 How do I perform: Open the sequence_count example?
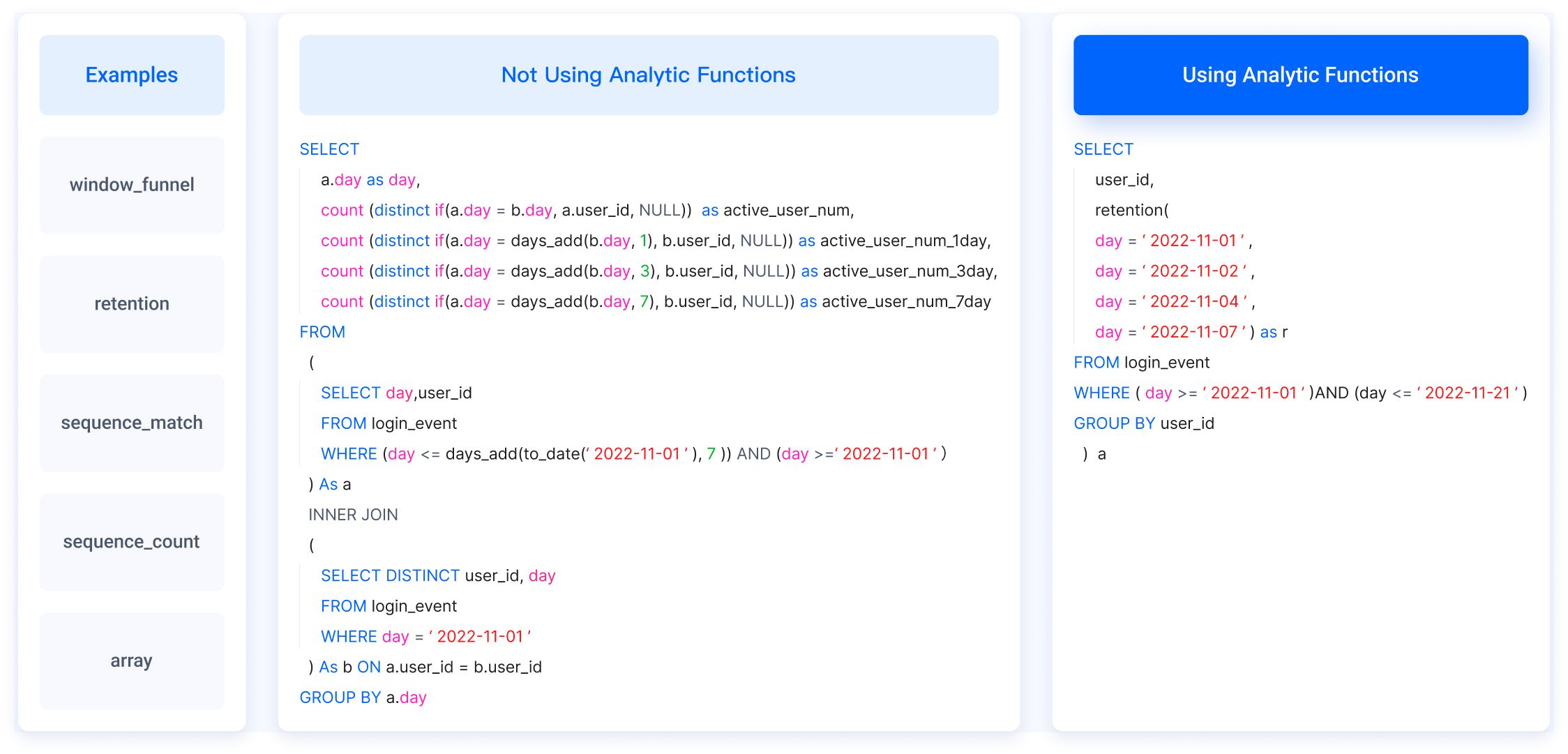(132, 542)
